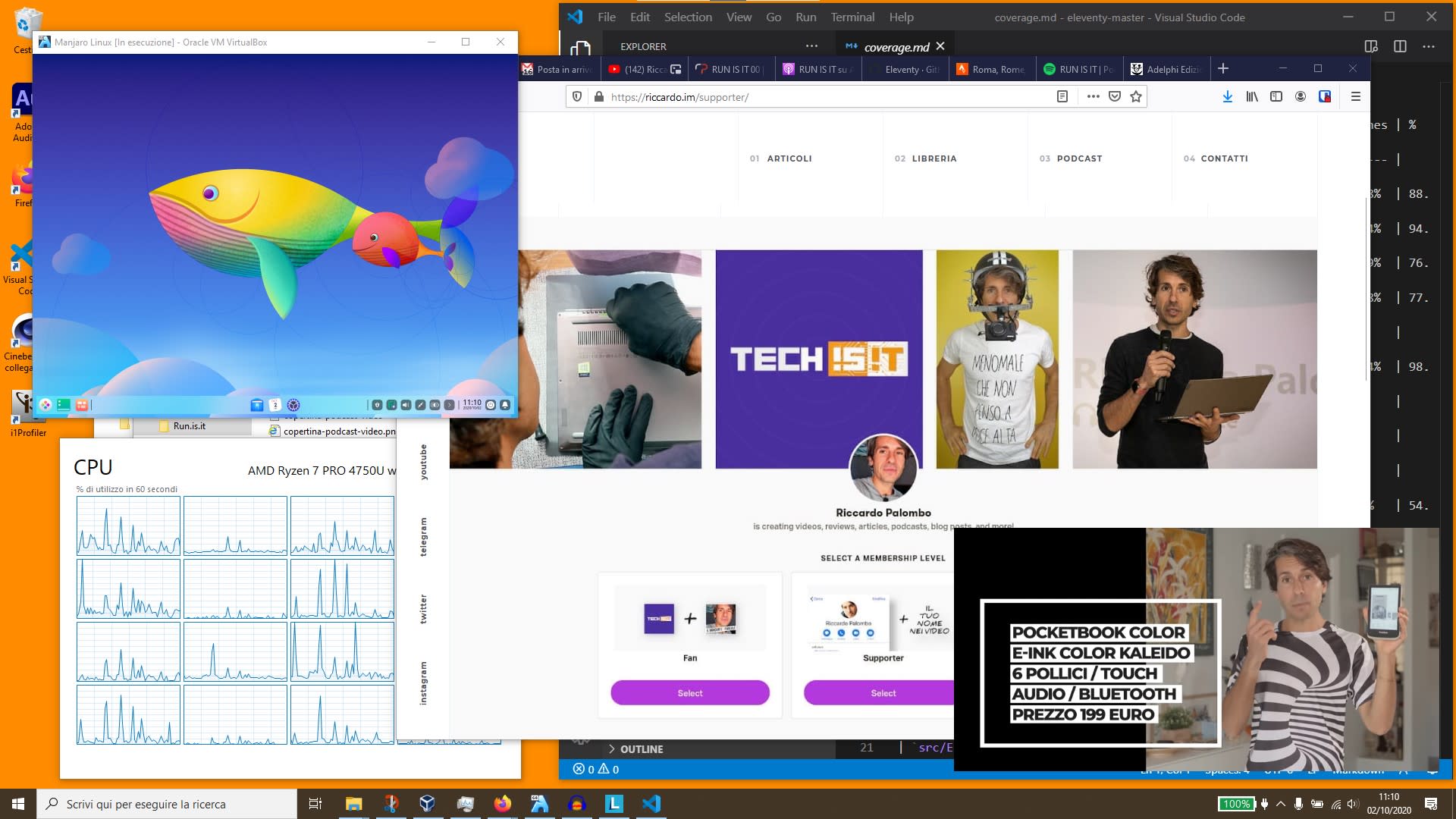Click the Firefox Account profile icon
Image resolution: width=1456 pixels, height=819 pixels.
pos(1301,97)
